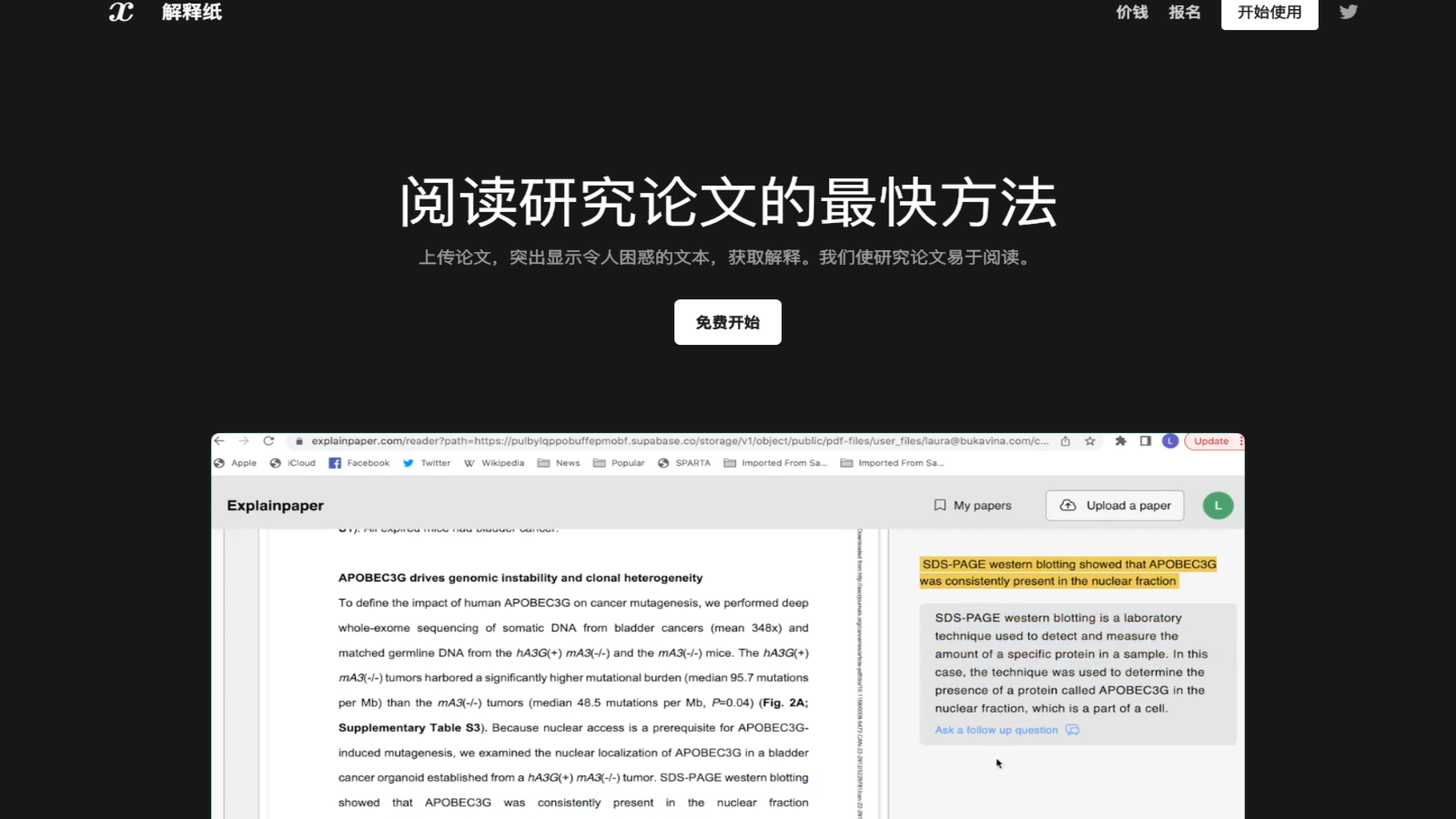Click the heading 阅读研究论文的最快方法
1456x819 pixels.
click(x=728, y=202)
